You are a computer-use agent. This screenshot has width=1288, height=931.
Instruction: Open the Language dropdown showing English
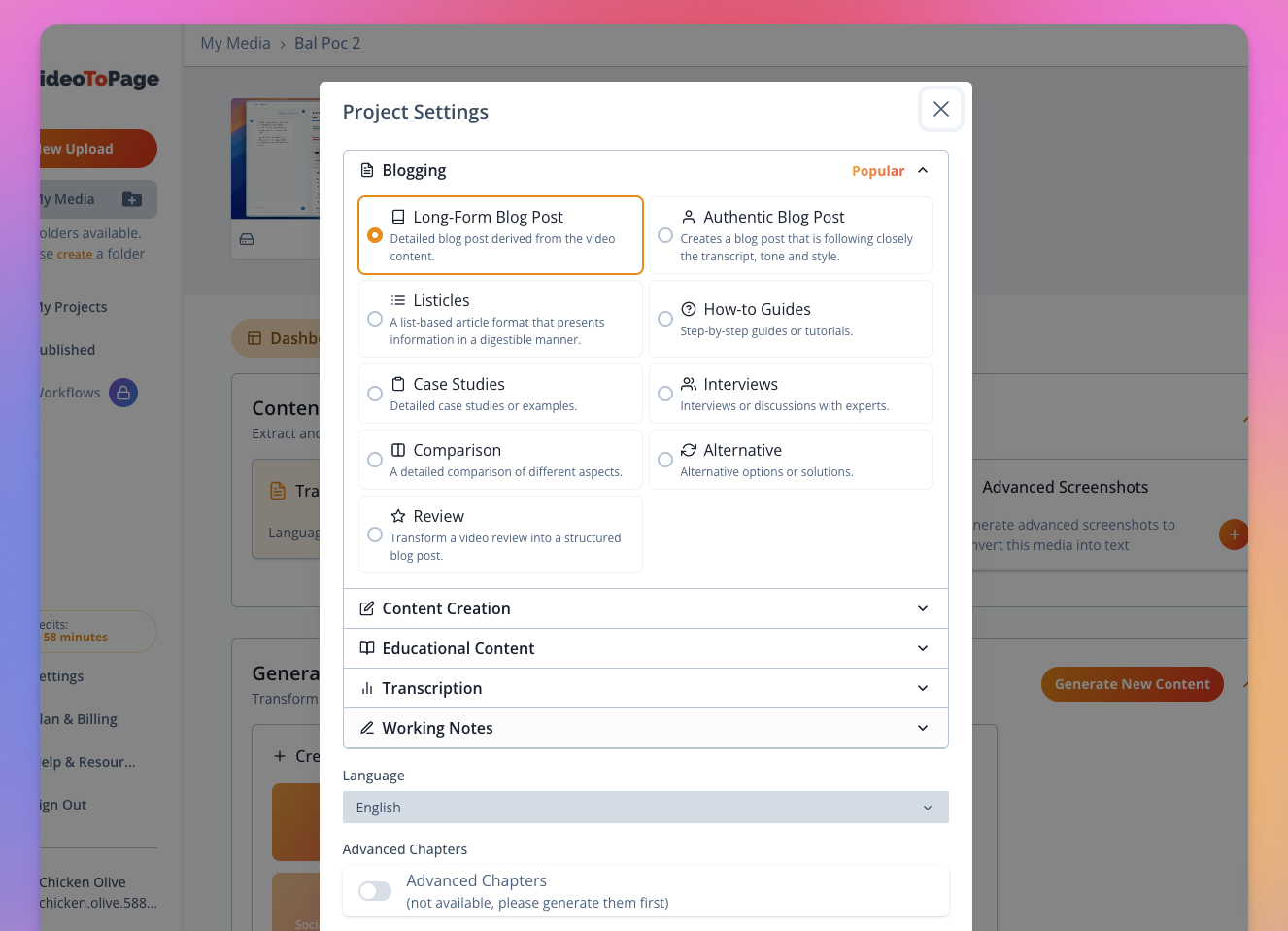645,807
